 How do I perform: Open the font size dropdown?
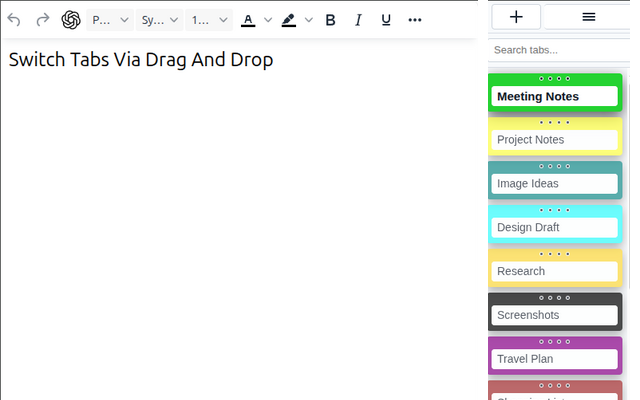(x=209, y=20)
